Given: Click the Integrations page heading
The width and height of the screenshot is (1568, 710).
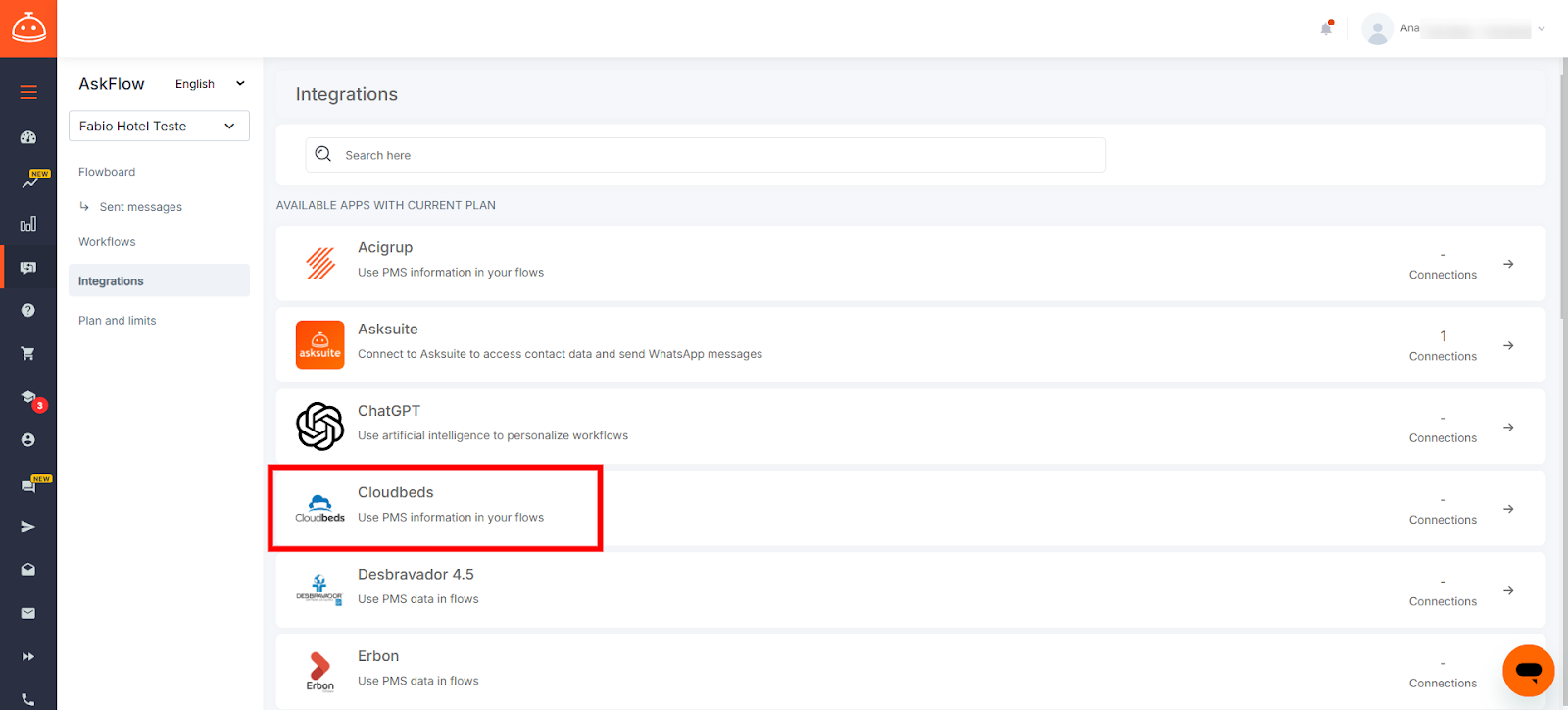Looking at the screenshot, I should 347,94.
